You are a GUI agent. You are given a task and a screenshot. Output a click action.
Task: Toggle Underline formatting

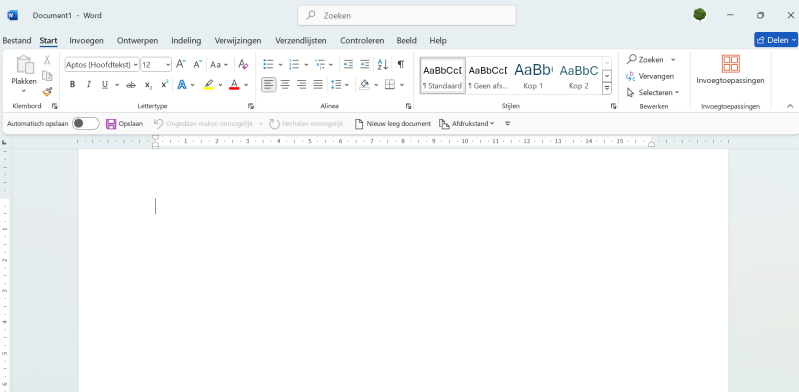coord(104,85)
